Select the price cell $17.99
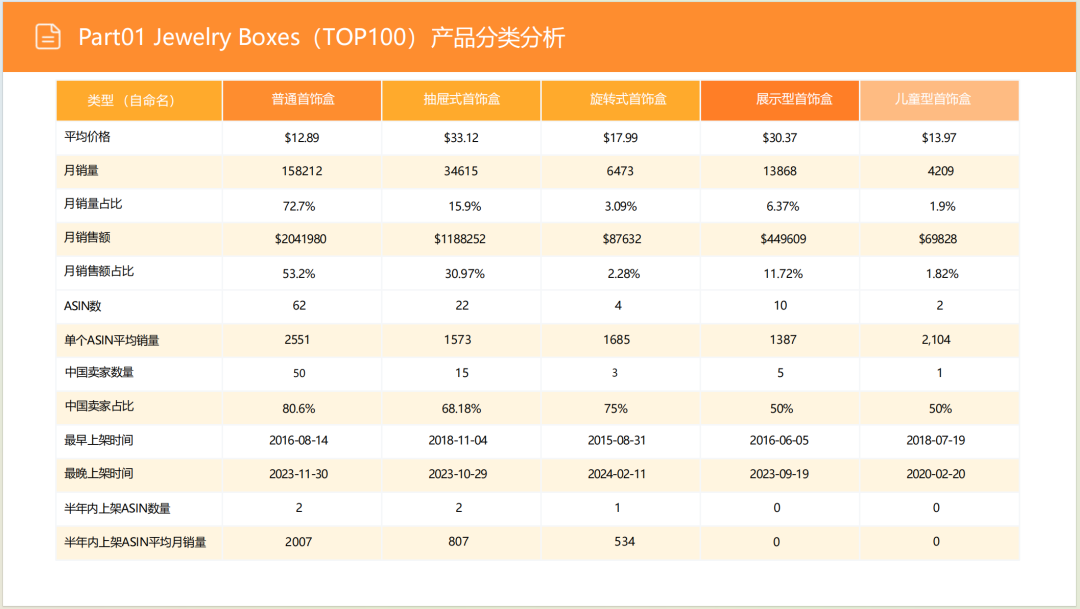 [620, 138]
